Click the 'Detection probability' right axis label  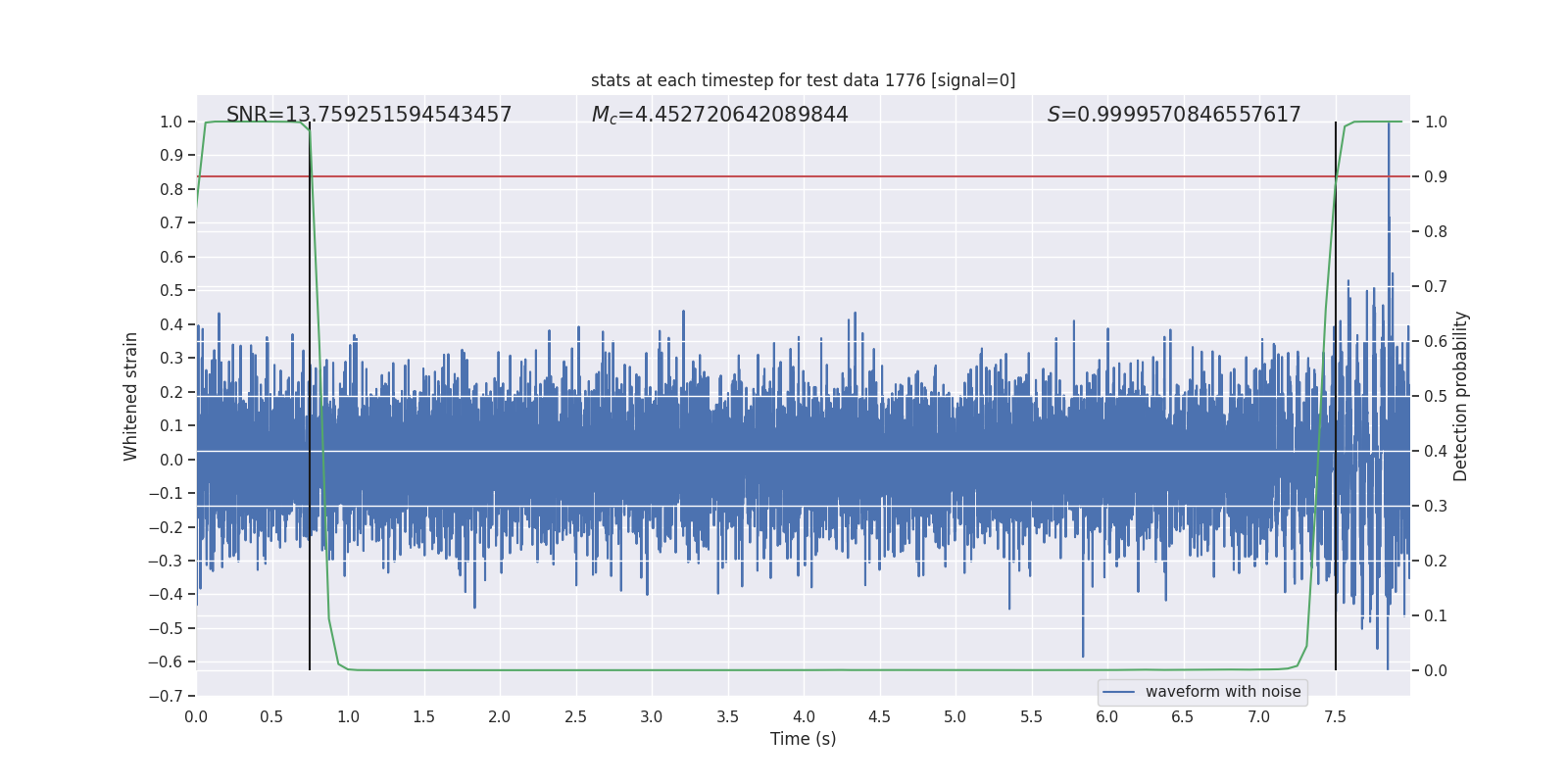[1461, 396]
